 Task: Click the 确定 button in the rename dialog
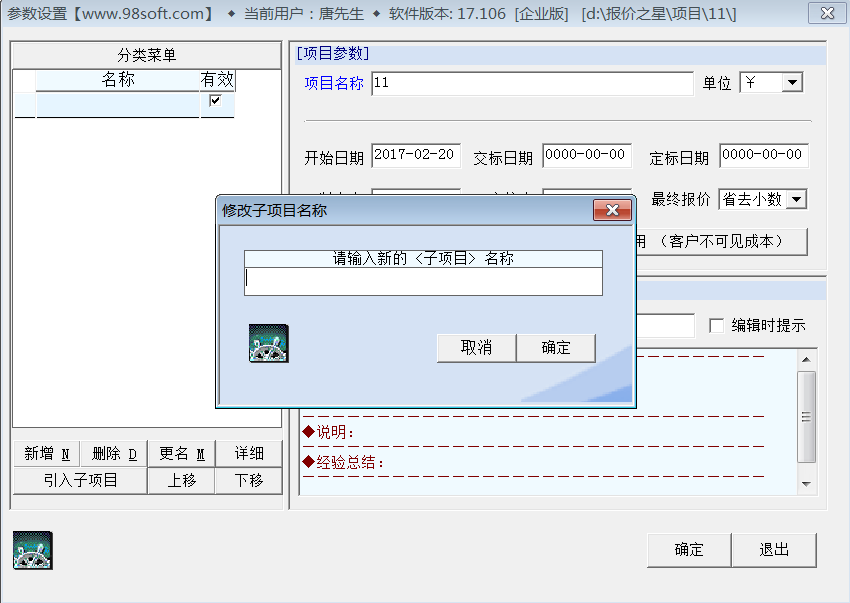[556, 348]
